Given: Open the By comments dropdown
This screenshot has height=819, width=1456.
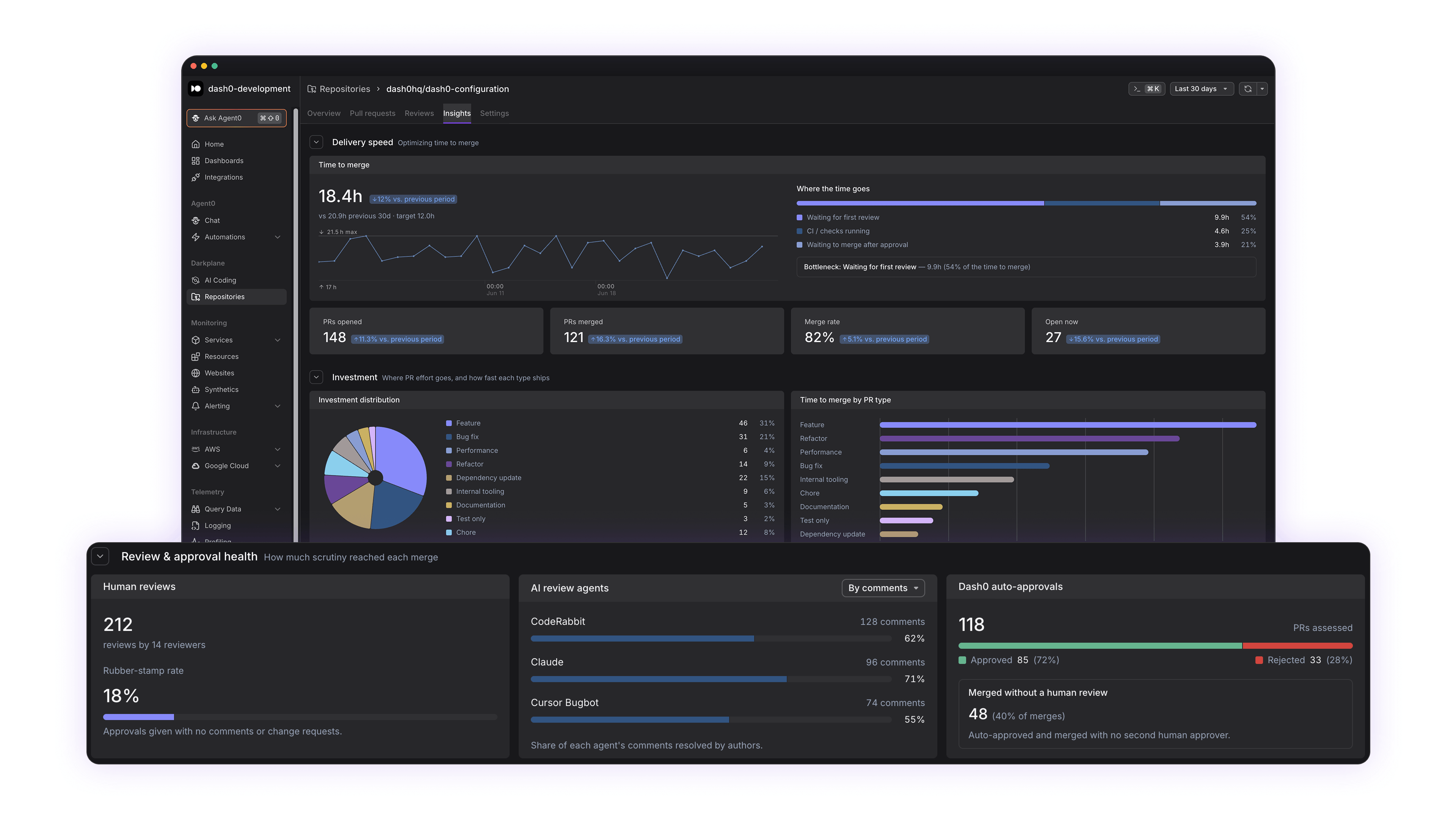Looking at the screenshot, I should tap(883, 588).
